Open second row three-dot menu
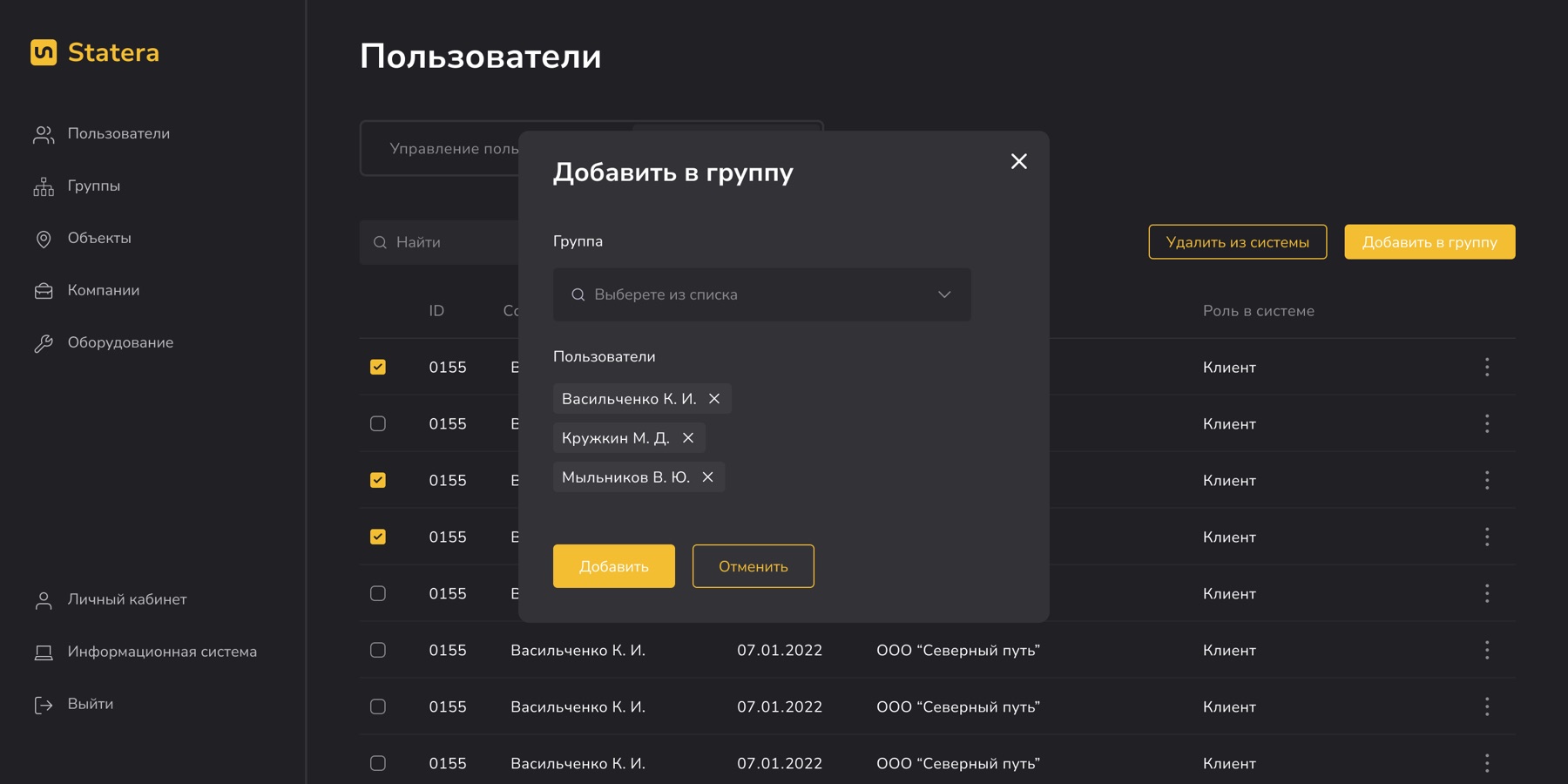Viewport: 1568px width, 784px height. 1487,423
